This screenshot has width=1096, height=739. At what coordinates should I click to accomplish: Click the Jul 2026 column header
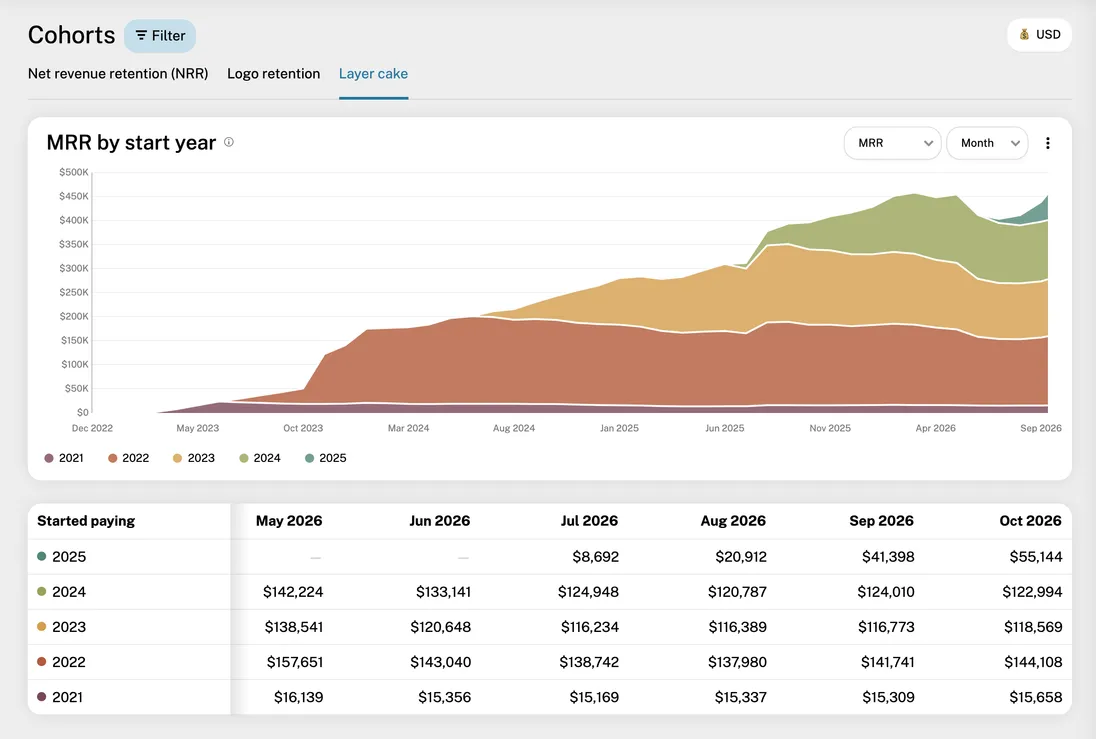589,521
